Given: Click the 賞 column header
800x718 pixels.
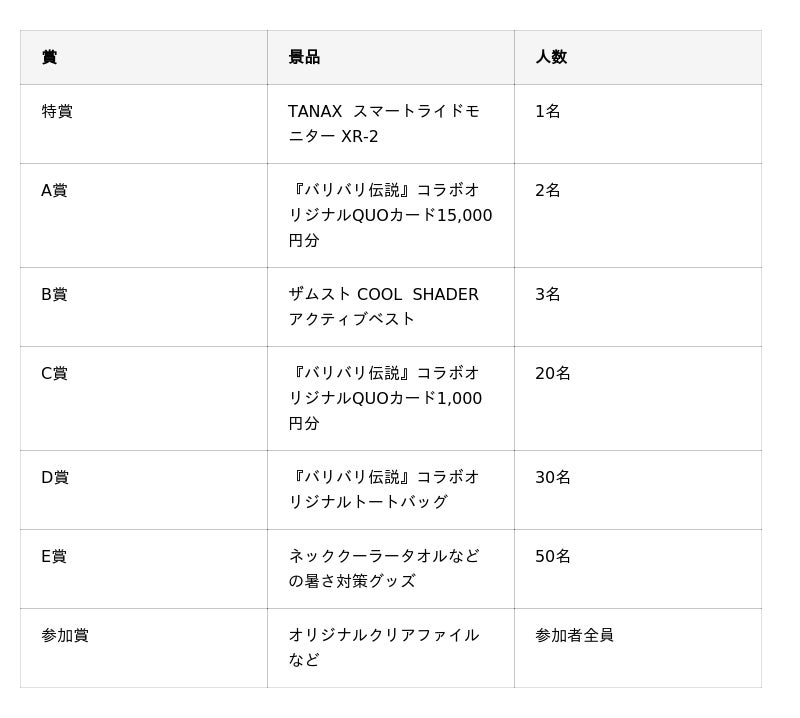Looking at the screenshot, I should tap(143, 57).
